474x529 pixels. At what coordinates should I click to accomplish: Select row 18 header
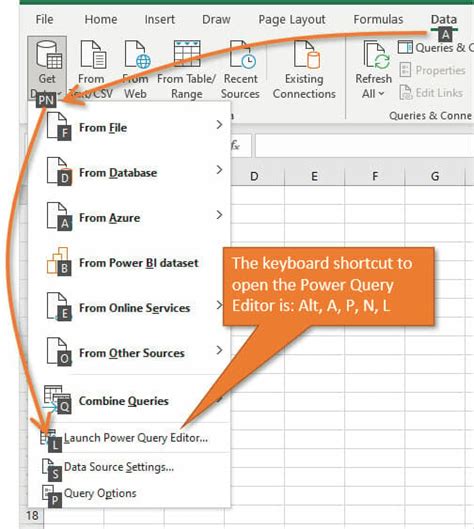pyautogui.click(x=32, y=516)
